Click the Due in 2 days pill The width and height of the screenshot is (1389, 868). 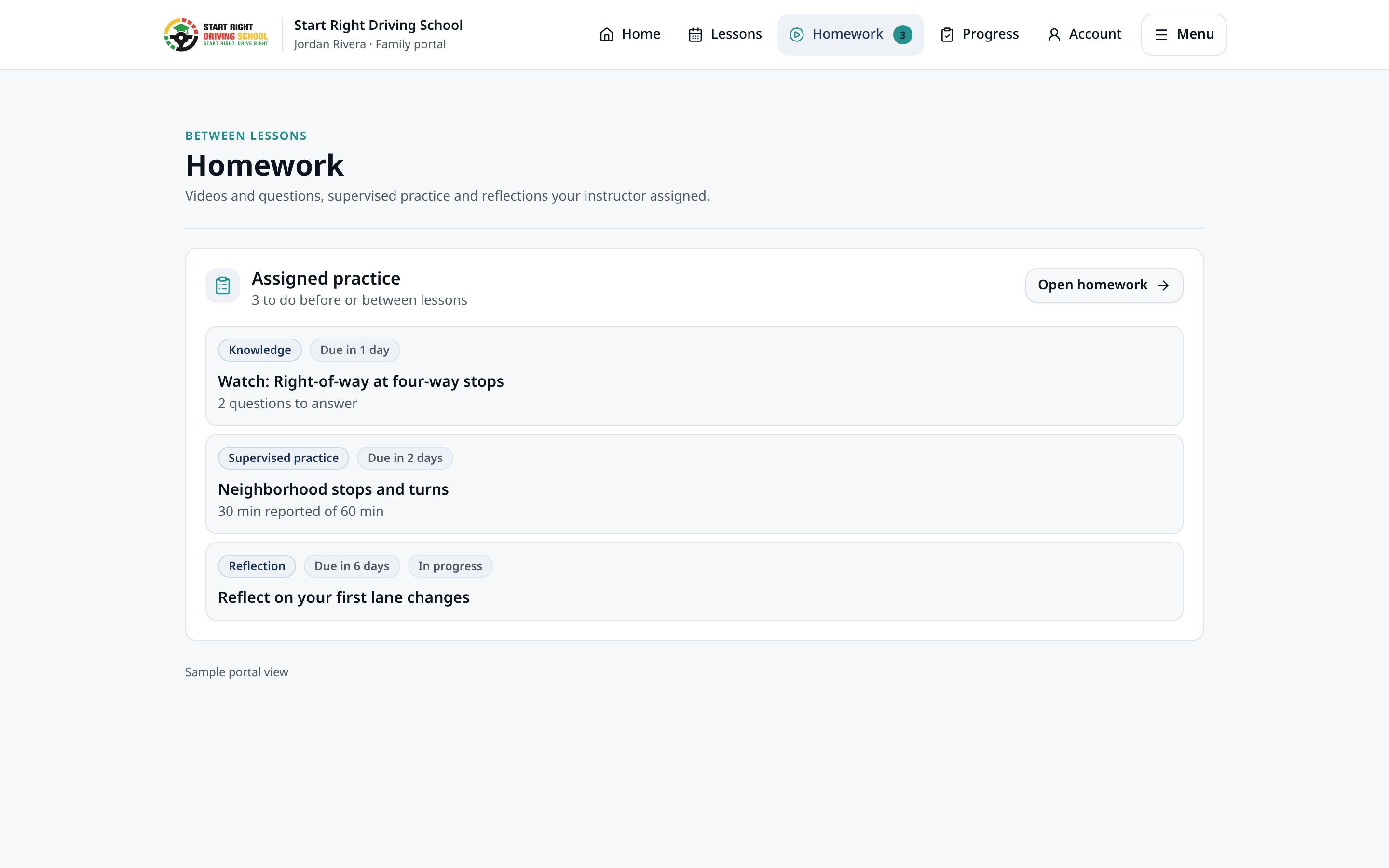[405, 458]
